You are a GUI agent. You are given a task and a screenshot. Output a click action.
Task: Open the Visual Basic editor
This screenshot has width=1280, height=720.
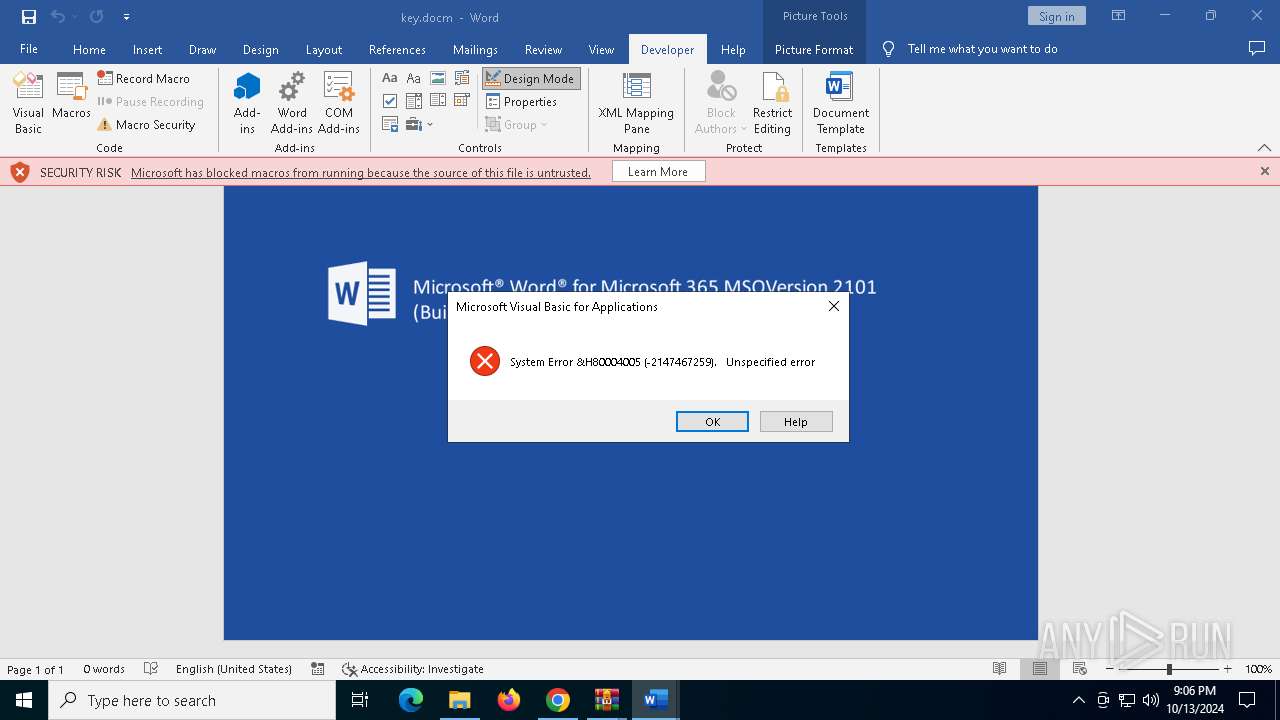pos(28,103)
